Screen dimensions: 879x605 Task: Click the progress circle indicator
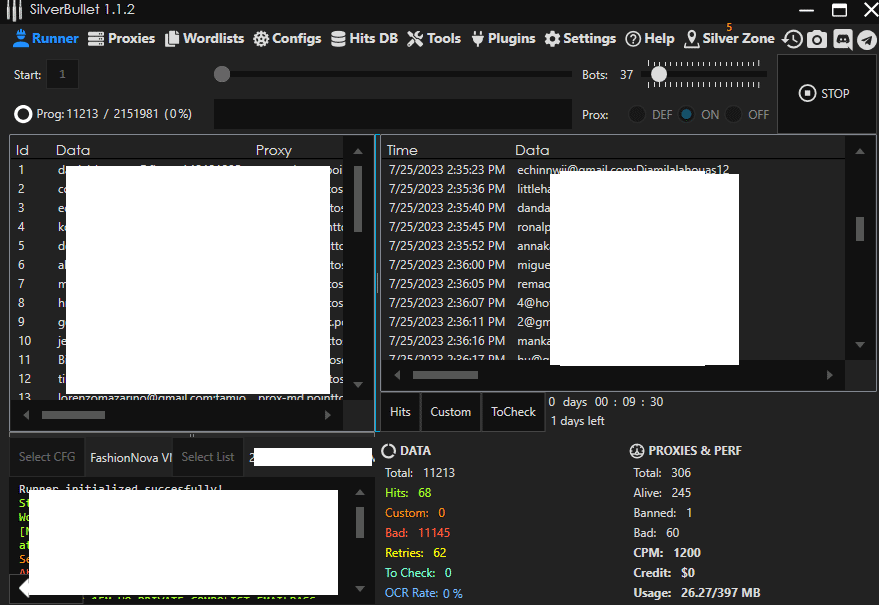tap(23, 114)
